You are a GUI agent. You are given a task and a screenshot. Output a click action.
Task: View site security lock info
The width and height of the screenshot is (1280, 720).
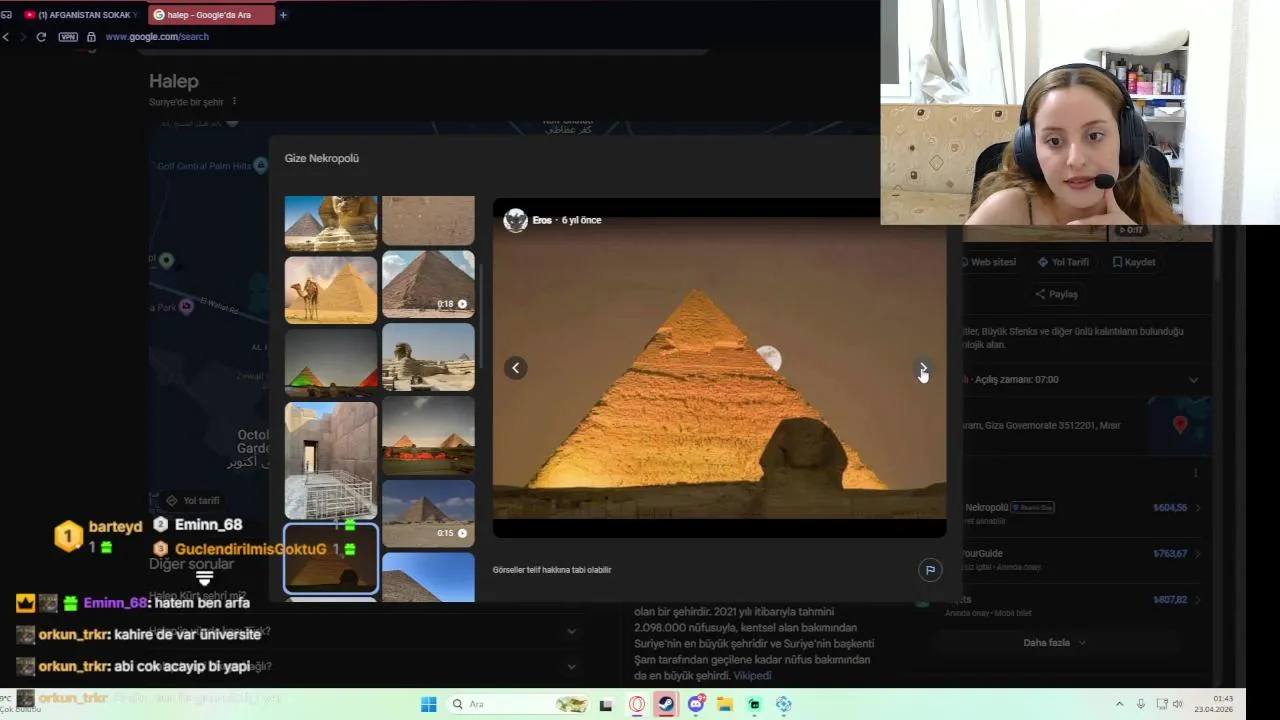91,37
